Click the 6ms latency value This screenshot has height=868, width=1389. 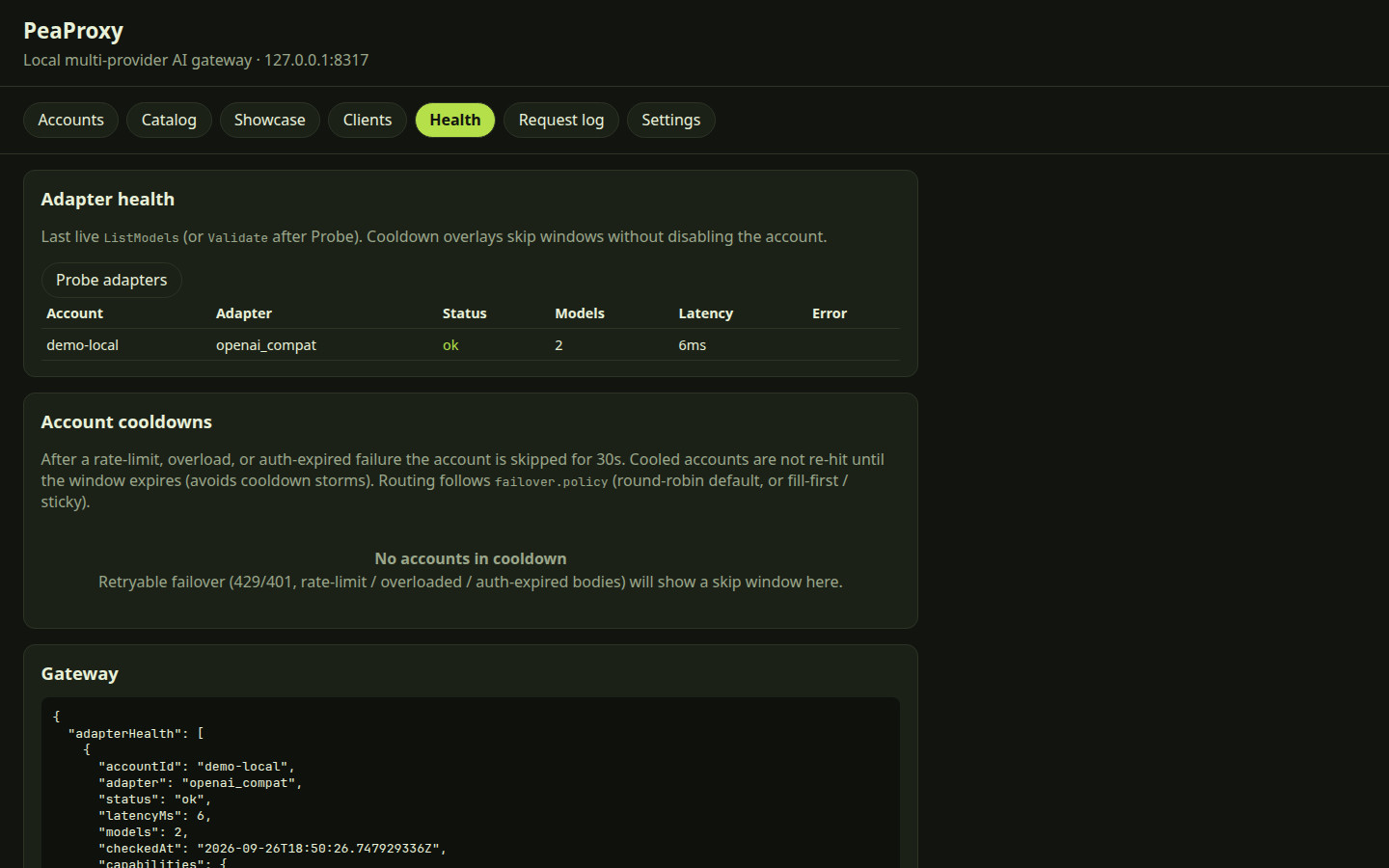tap(693, 345)
